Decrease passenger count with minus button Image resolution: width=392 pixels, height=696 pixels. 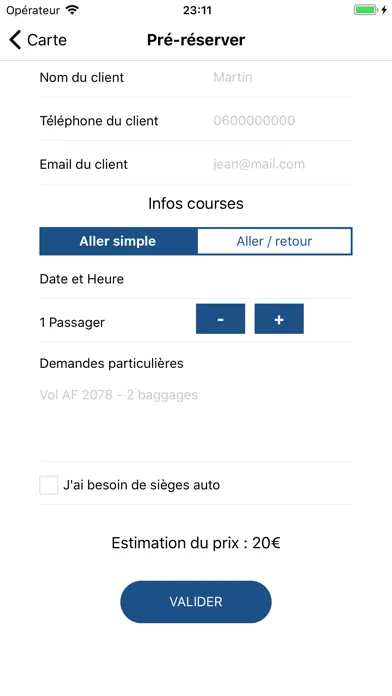220,319
